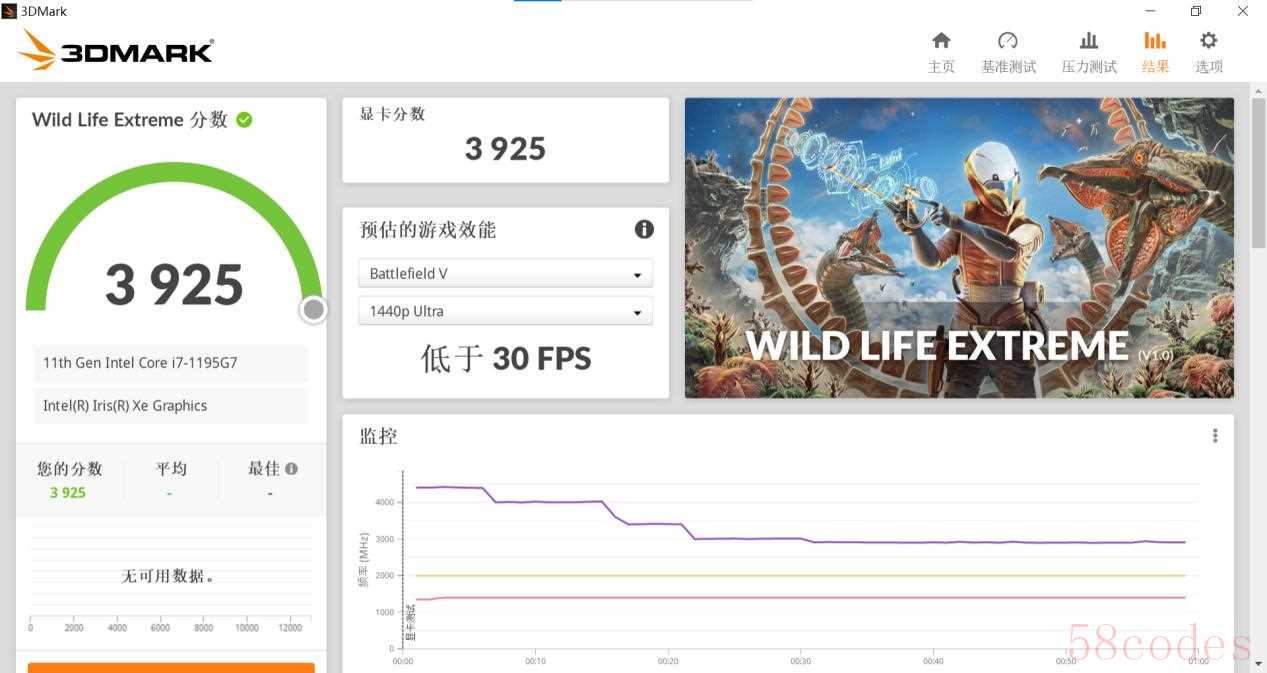Click the 无可用数据 message
Viewport: 1267px width, 673px height.
(x=168, y=576)
